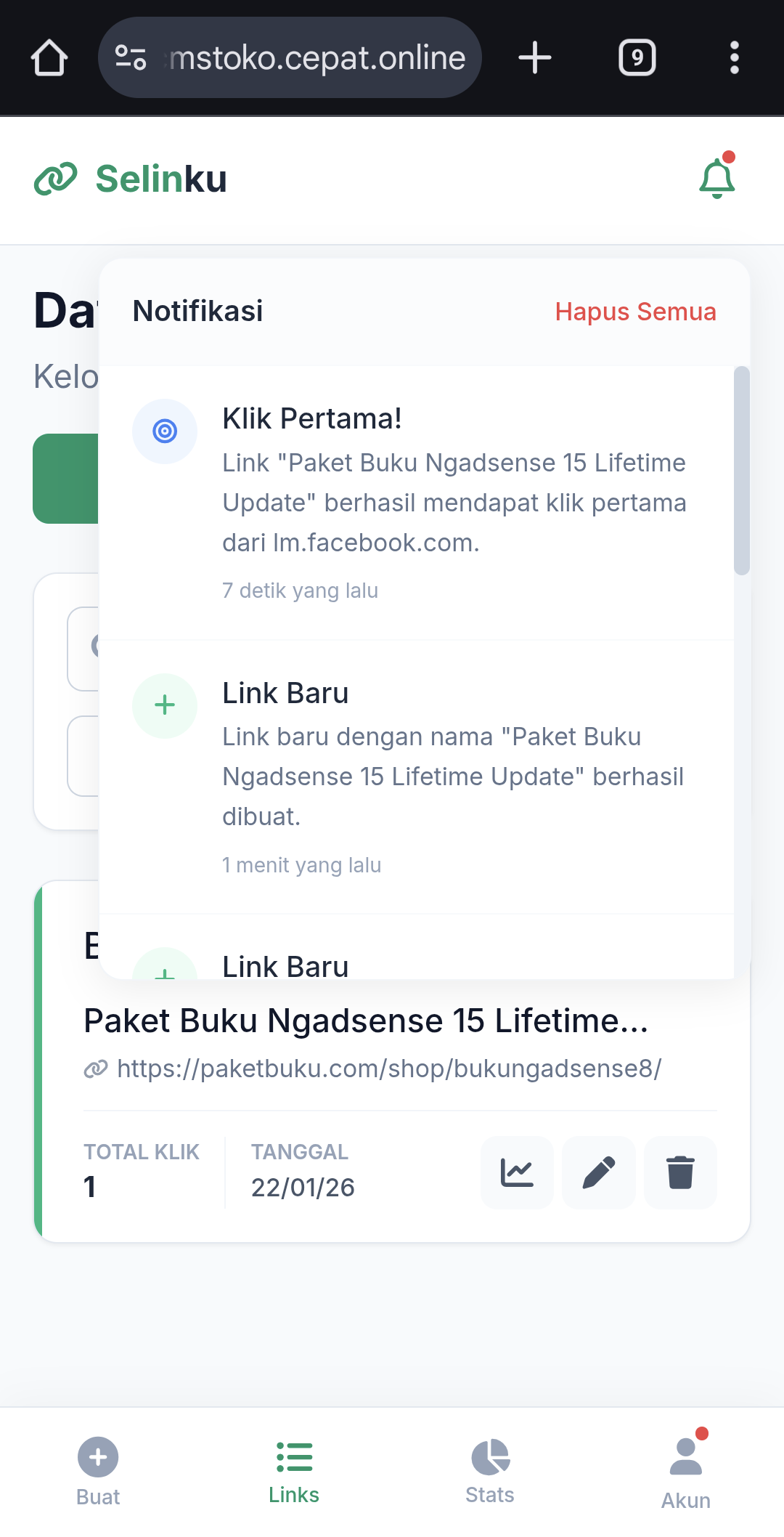Image resolution: width=784 pixels, height=1537 pixels.
Task: Click the pencil edit icon
Action: (x=599, y=1172)
